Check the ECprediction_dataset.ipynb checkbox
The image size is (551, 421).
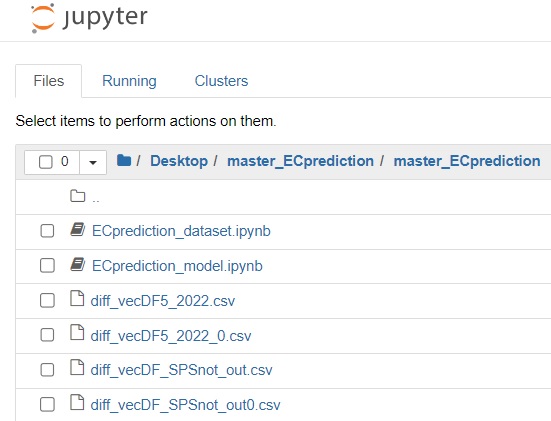pos(47,231)
